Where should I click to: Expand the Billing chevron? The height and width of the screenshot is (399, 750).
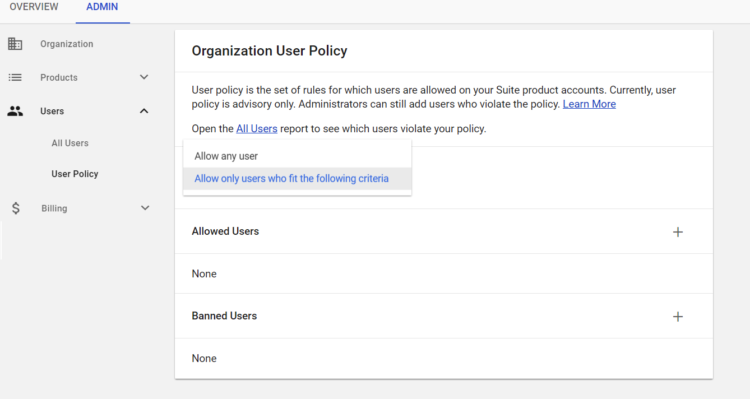[145, 208]
